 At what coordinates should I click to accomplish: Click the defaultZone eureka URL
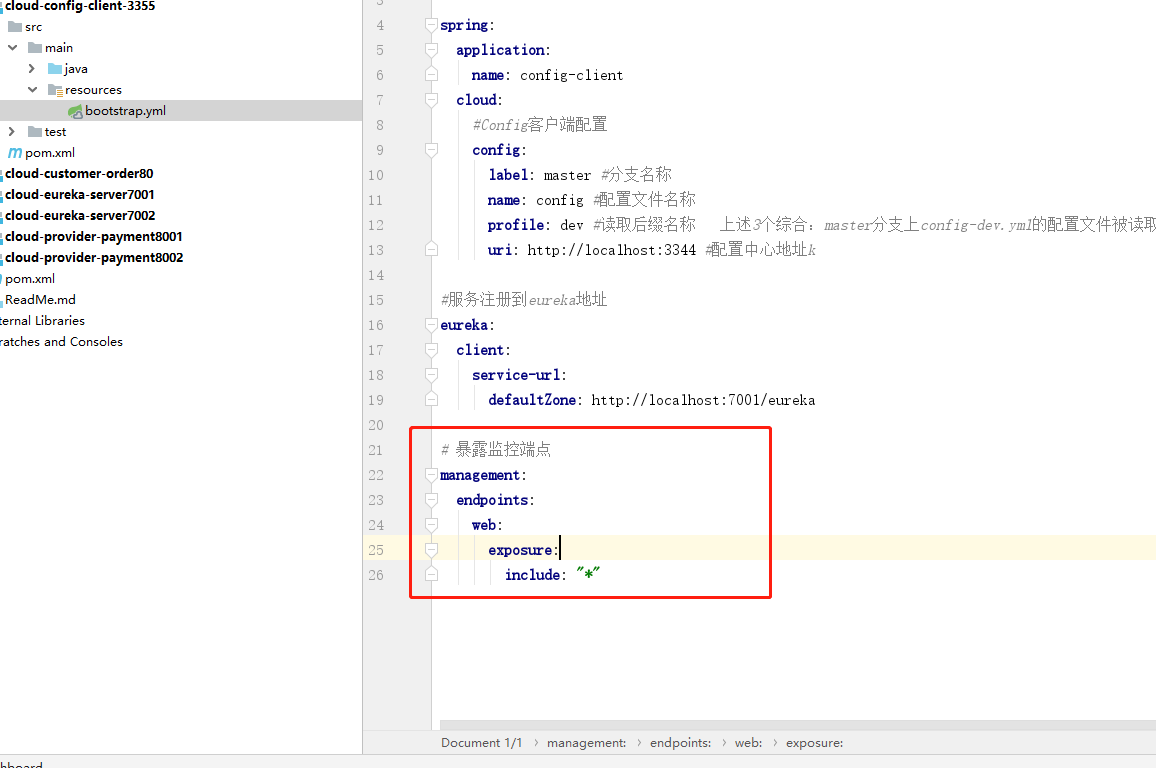(x=703, y=400)
